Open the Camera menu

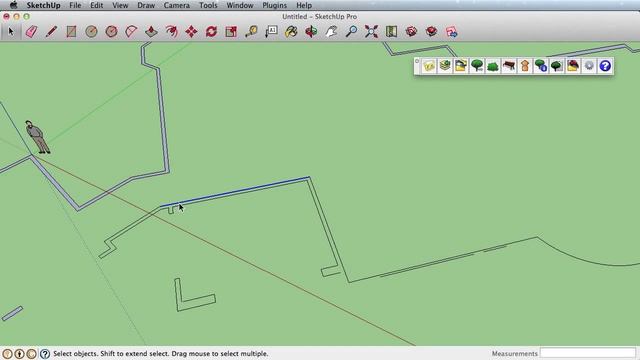point(176,5)
